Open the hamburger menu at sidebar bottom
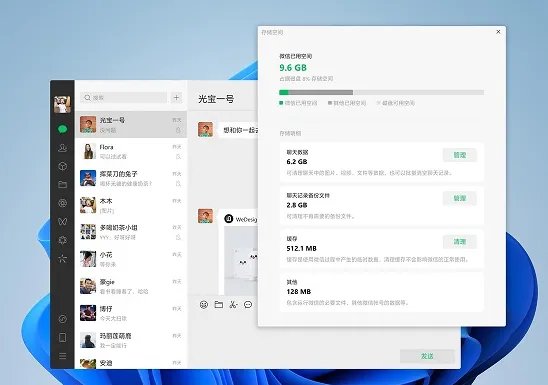The image size is (548, 385). [x=63, y=356]
